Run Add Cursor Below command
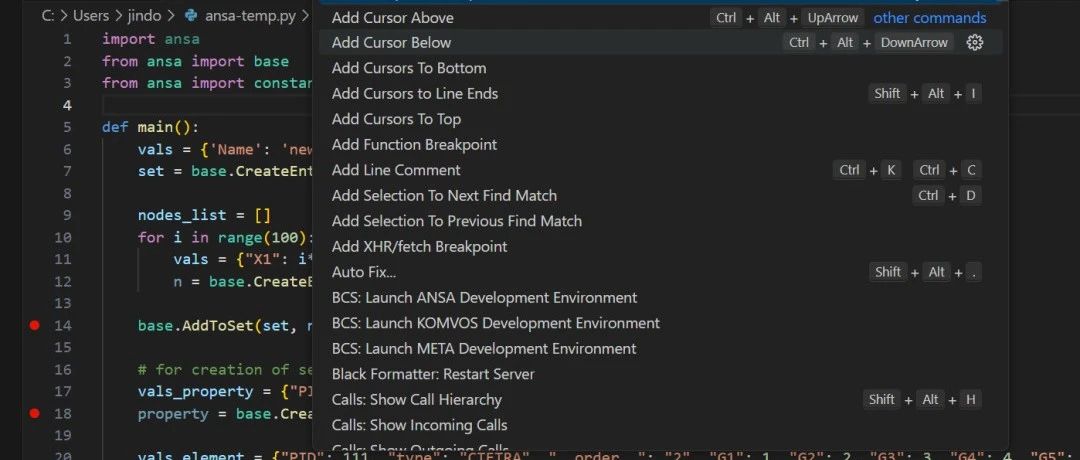1080x460 pixels. 661,43
